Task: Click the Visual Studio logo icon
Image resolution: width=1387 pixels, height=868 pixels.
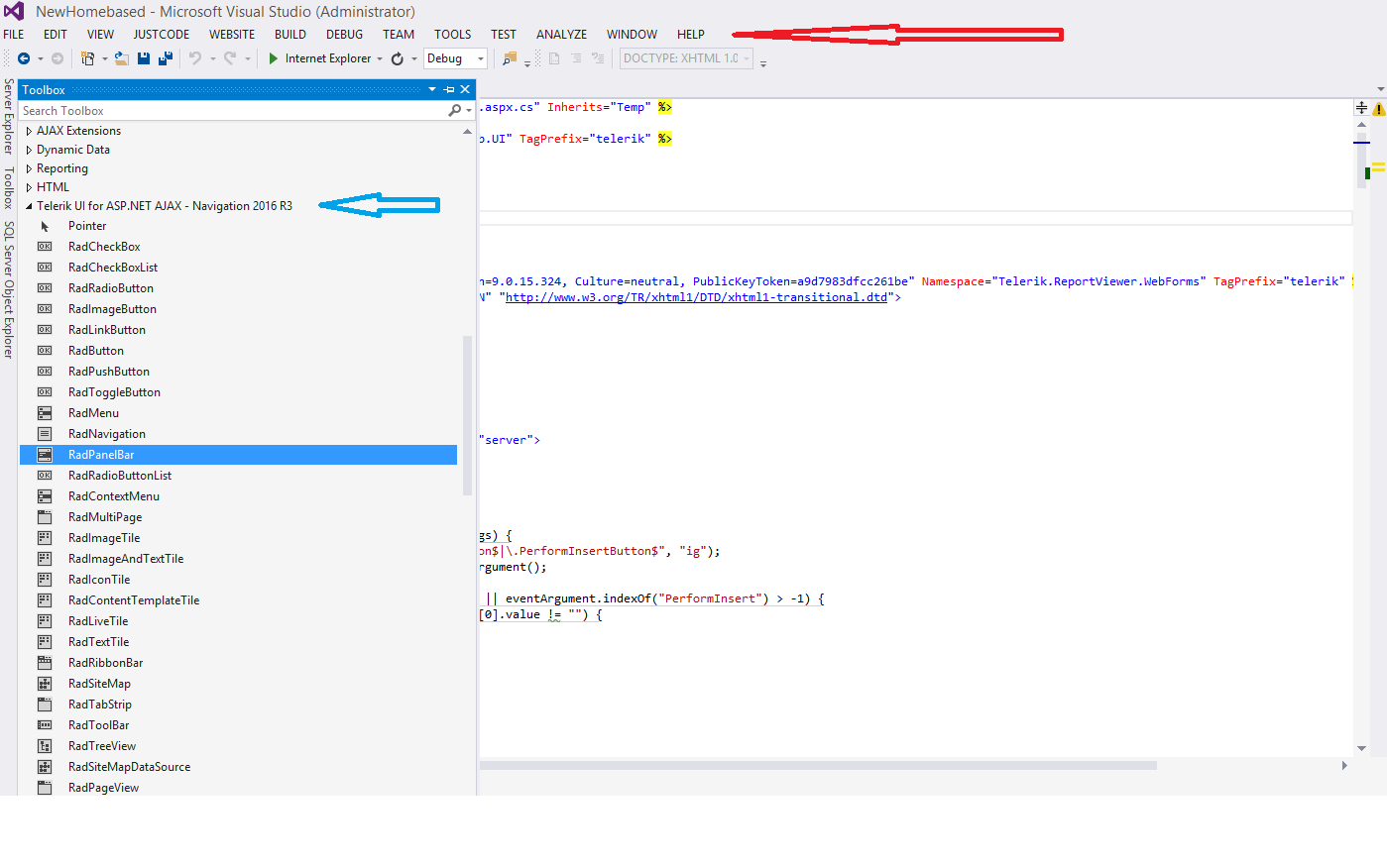Action: coord(14,12)
